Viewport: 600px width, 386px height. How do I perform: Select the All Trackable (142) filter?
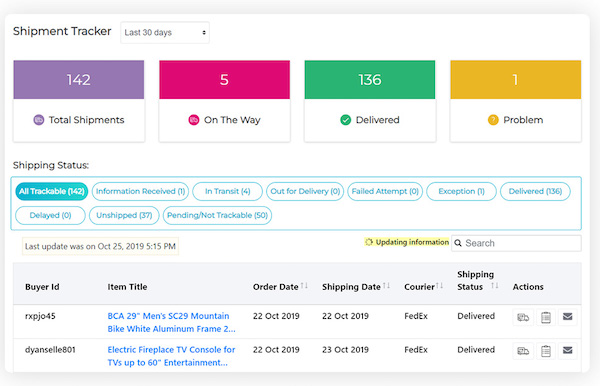(52, 191)
